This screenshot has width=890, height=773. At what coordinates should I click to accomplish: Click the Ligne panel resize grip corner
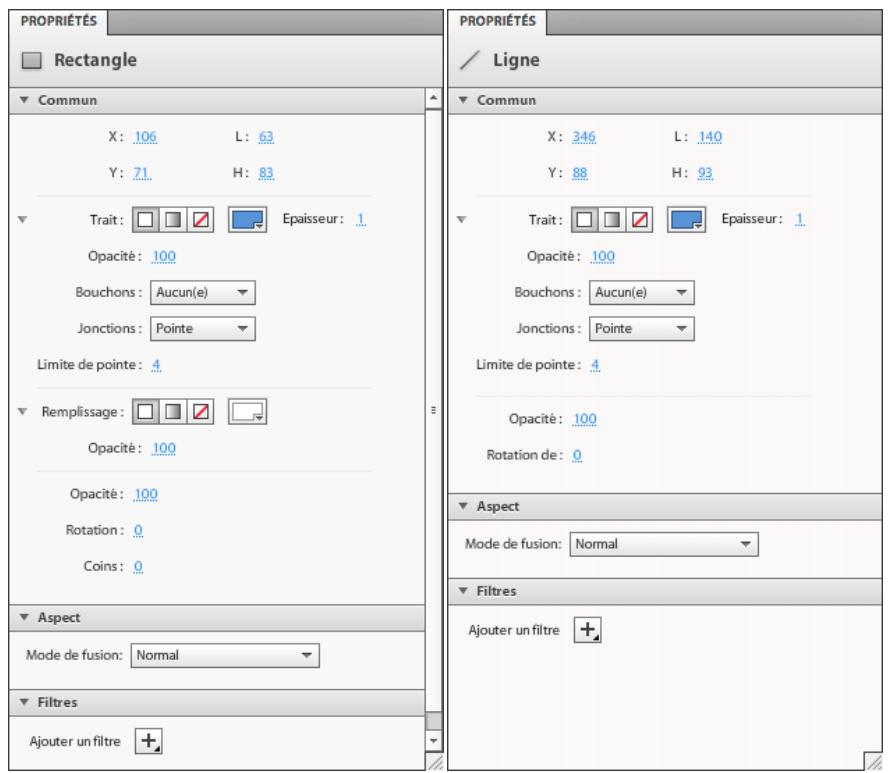(x=872, y=761)
